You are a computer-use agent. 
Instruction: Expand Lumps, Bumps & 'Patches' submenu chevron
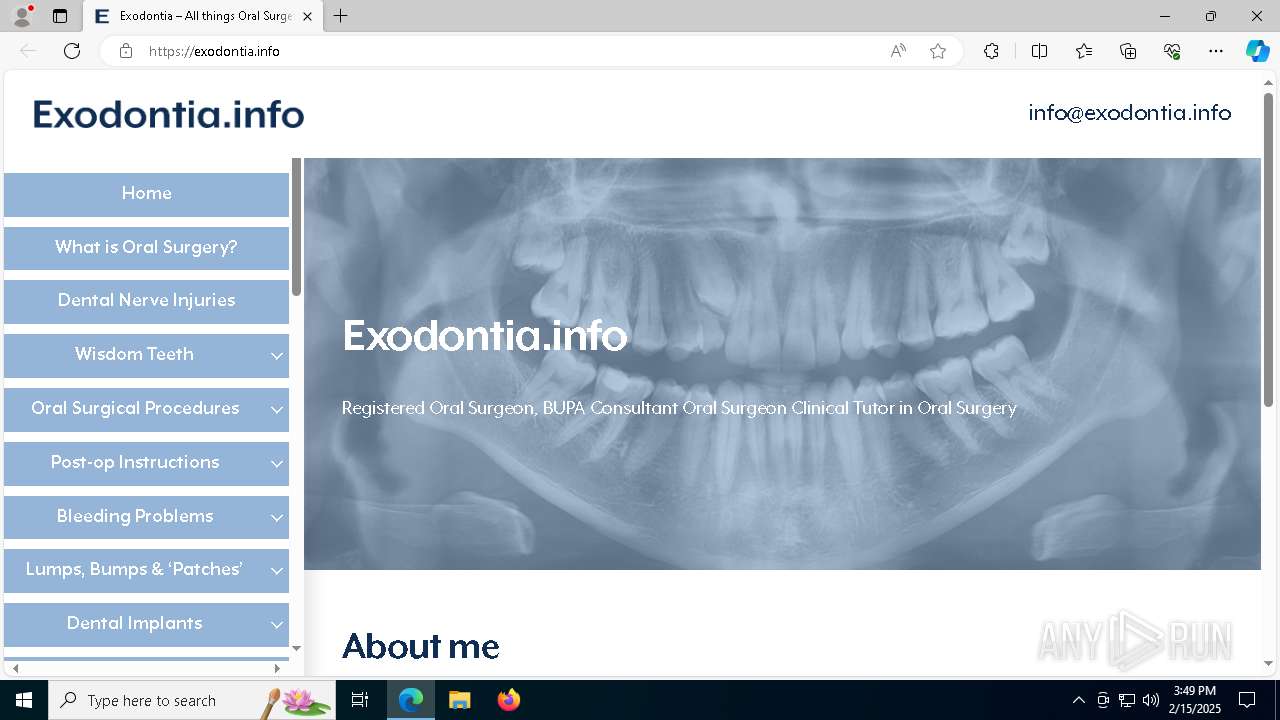click(276, 571)
